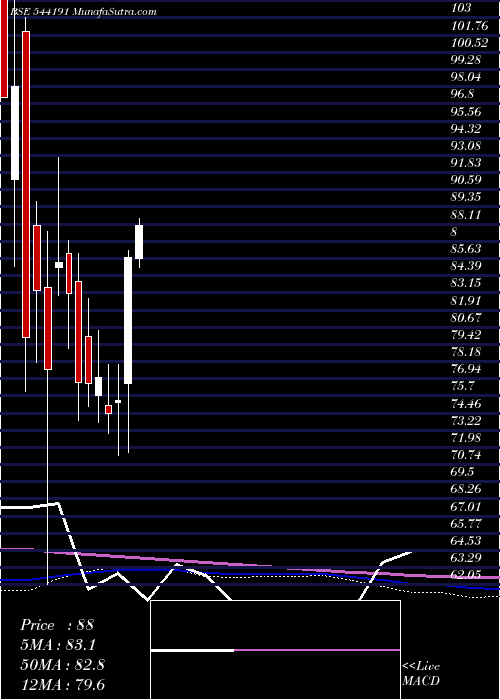The width and height of the screenshot is (500, 700).
Task: Click the 85.63 price axis label
Action: coord(466,249)
